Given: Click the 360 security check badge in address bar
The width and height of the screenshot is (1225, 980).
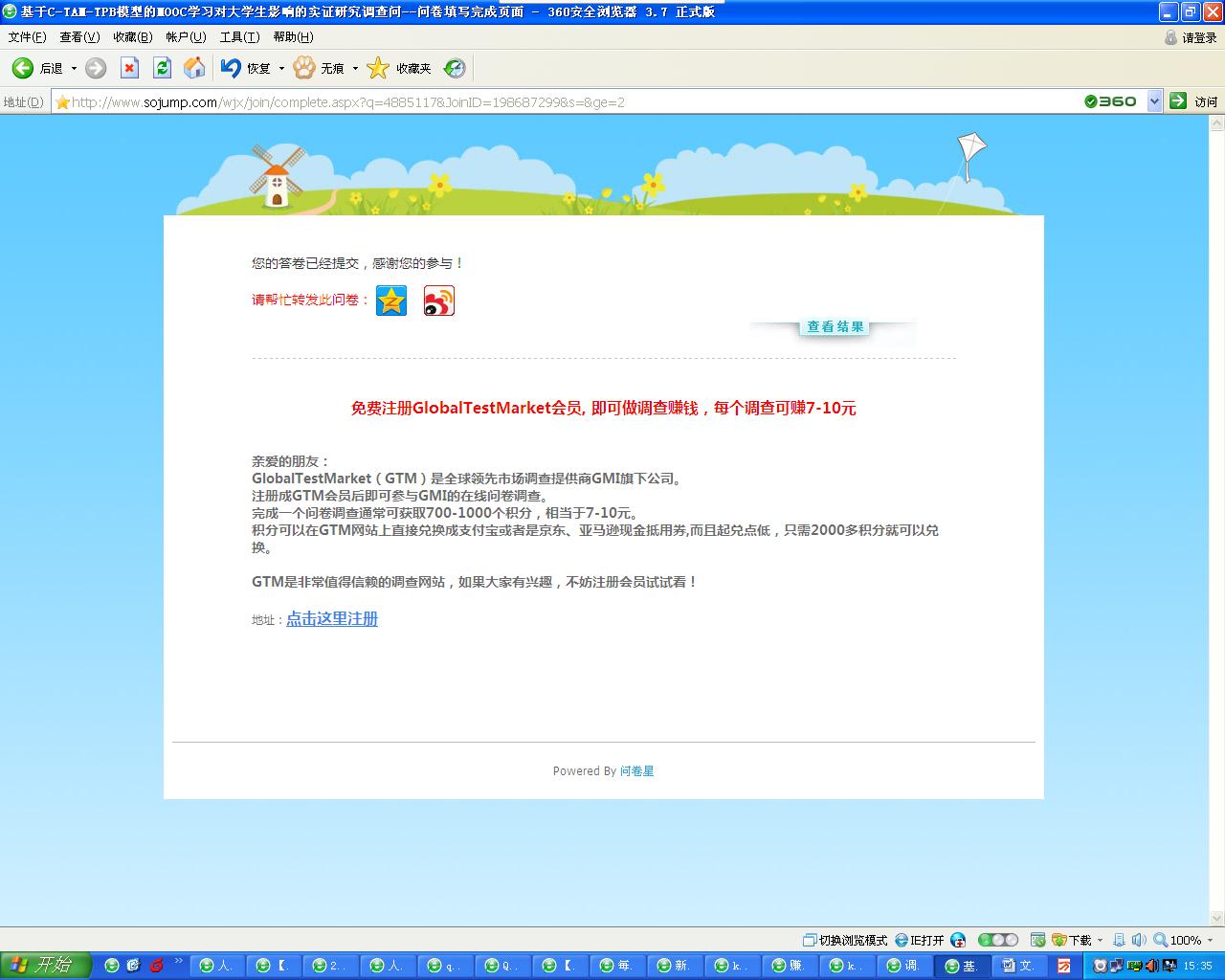Looking at the screenshot, I should [x=1111, y=100].
